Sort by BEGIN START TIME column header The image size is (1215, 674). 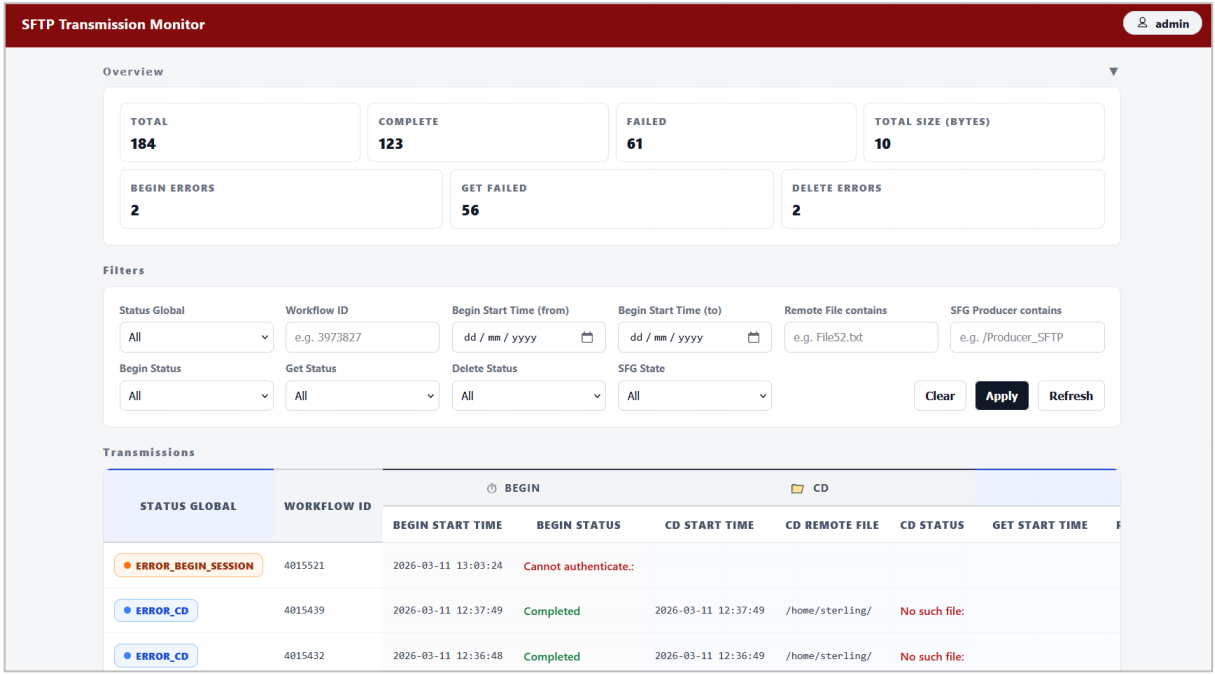coord(448,525)
